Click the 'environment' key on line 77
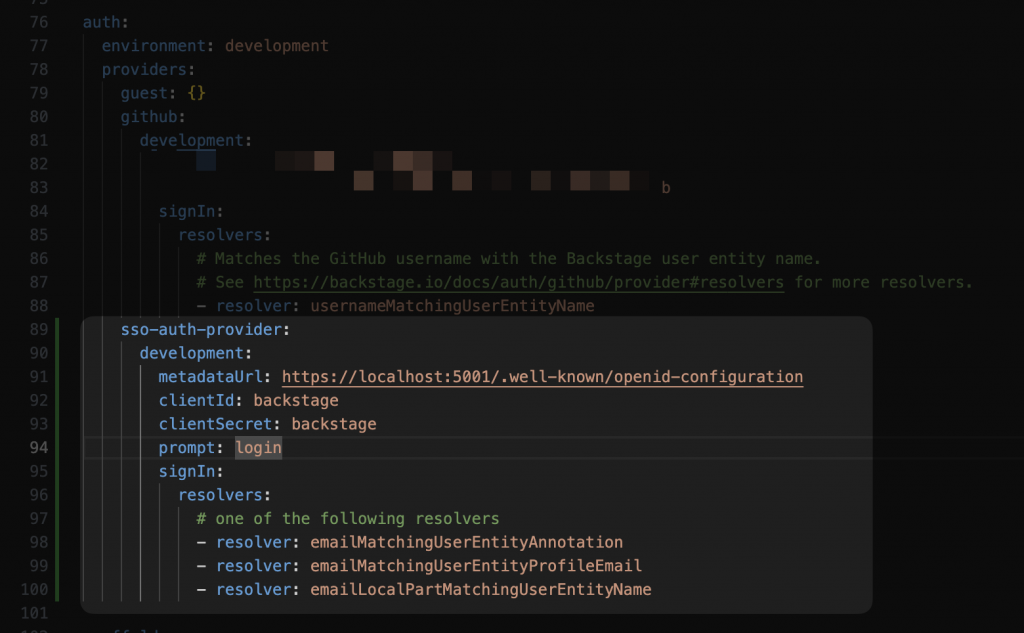 tap(153, 46)
